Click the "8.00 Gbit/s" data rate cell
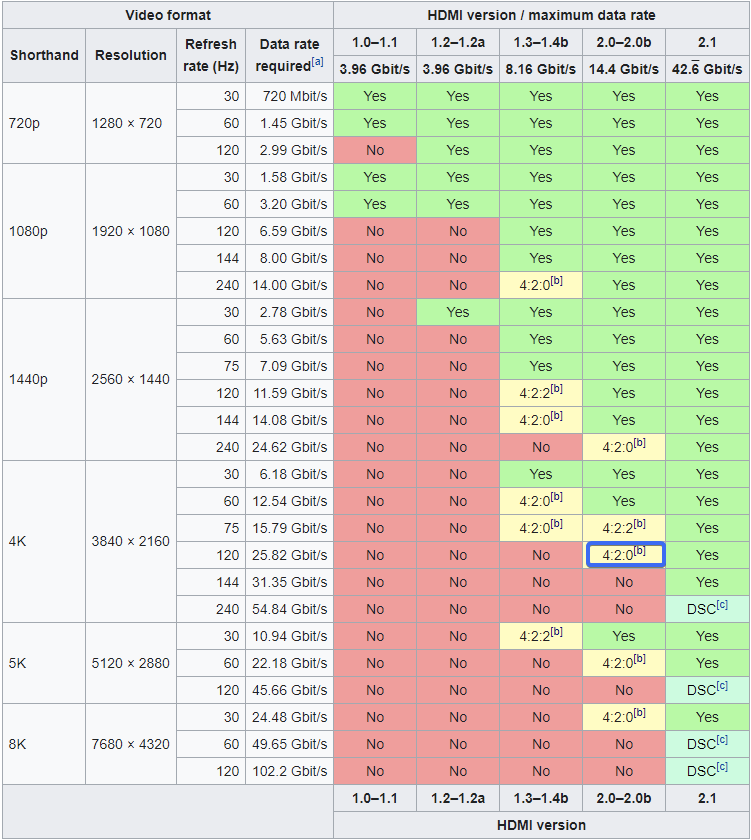The image size is (751, 840). tap(289, 258)
